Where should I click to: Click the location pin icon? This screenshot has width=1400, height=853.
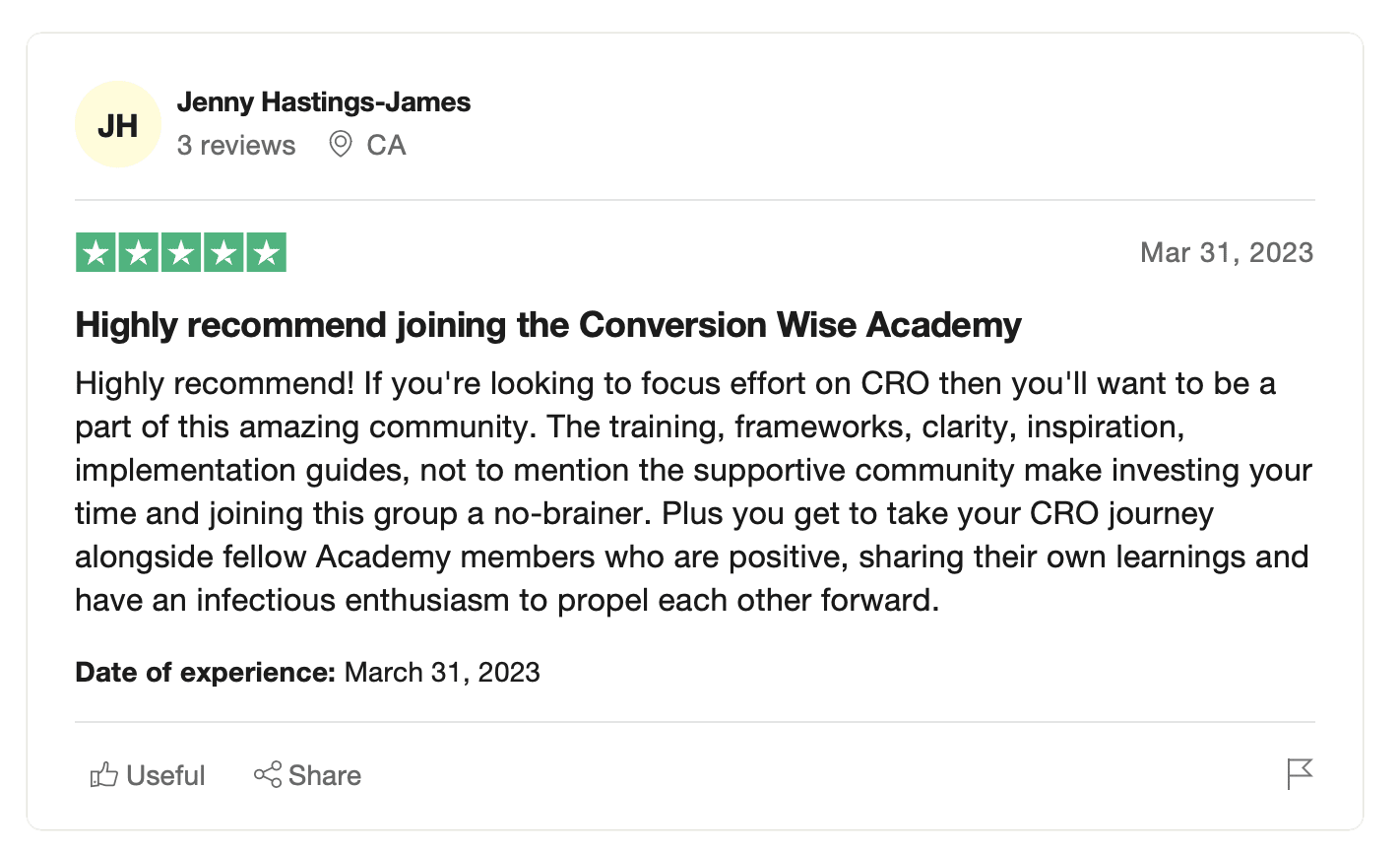click(x=341, y=145)
